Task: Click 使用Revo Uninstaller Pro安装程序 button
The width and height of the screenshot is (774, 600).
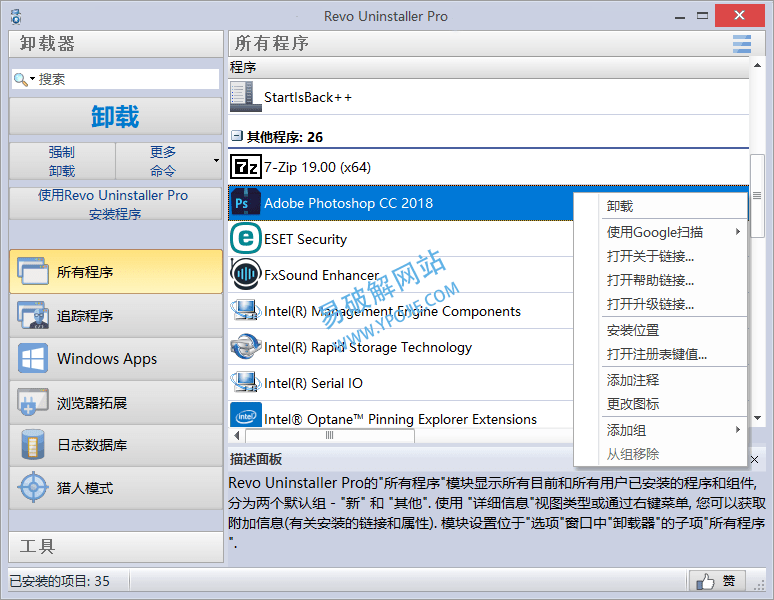Action: (116, 204)
